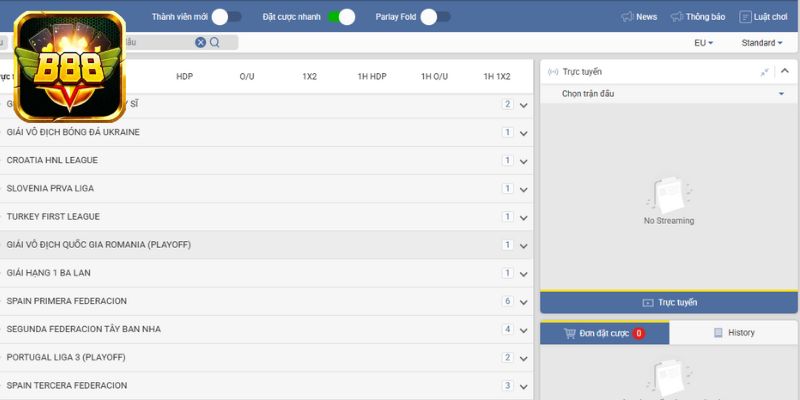Open the Standard view dropdown
Viewport: 800px width, 400px height.
point(761,43)
